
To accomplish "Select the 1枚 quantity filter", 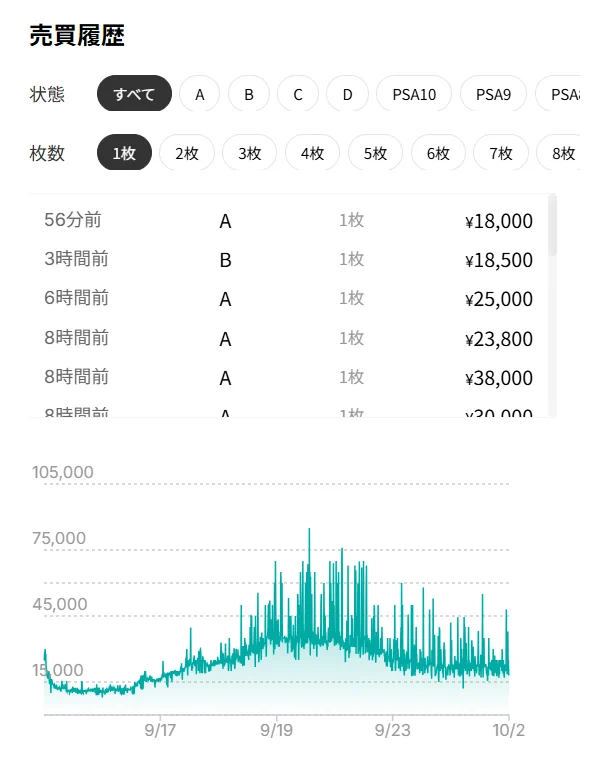I will 124,152.
